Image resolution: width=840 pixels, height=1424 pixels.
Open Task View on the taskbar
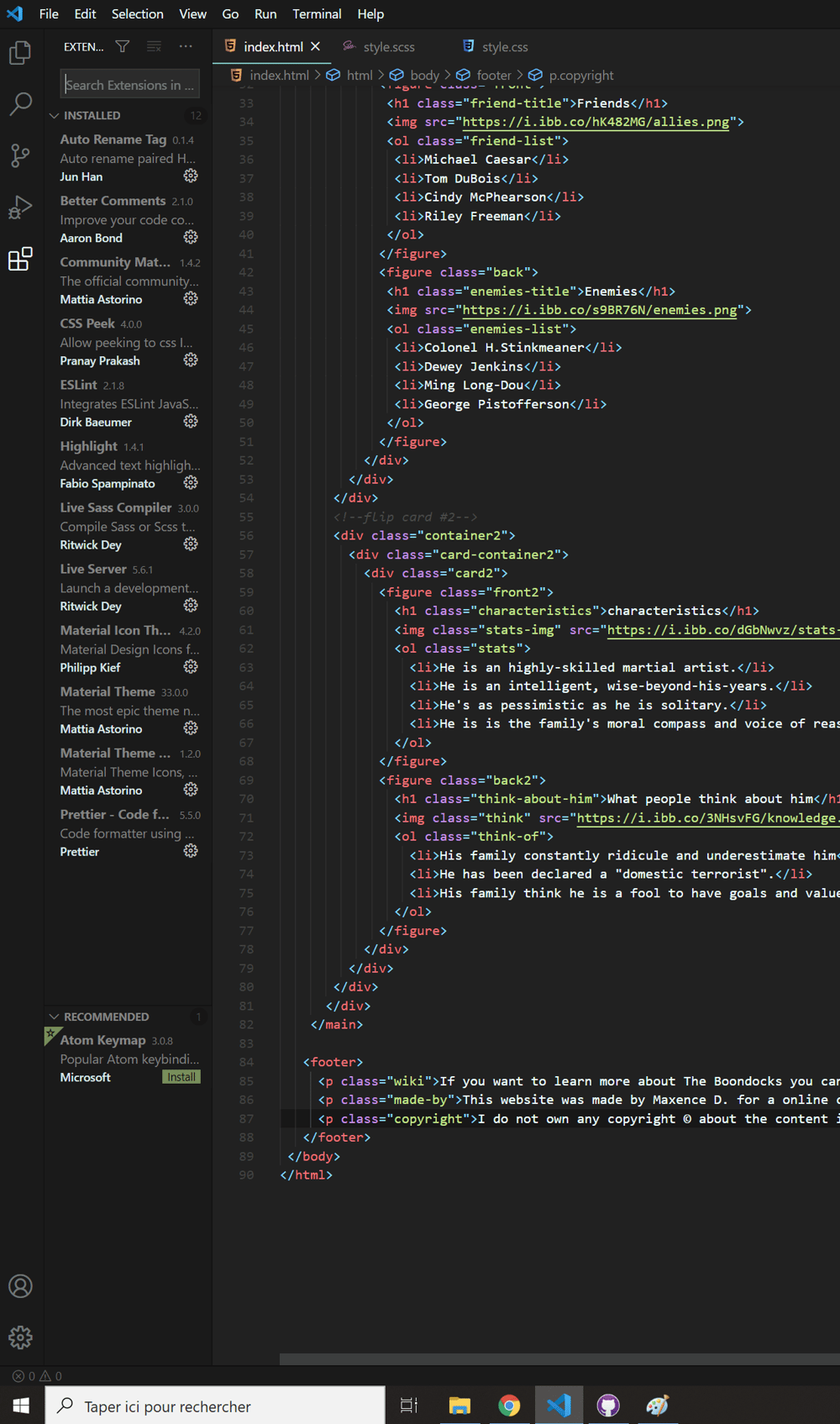pyautogui.click(x=409, y=1406)
